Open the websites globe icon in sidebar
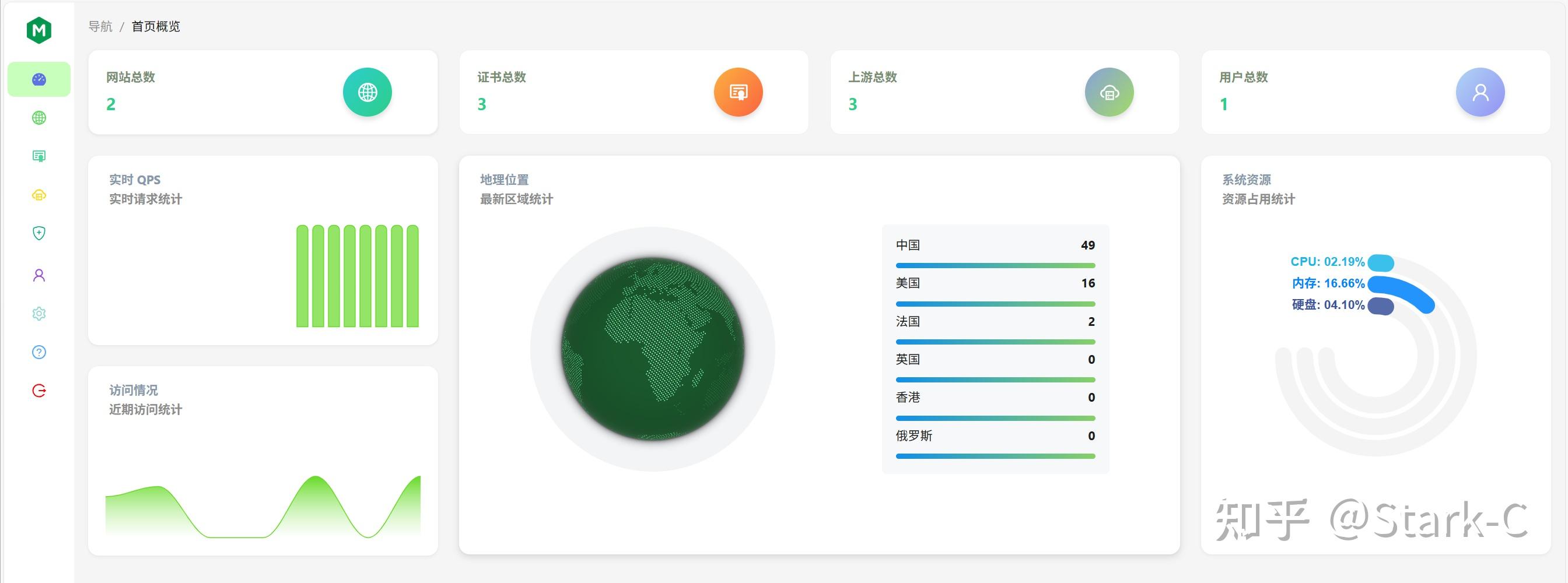The width and height of the screenshot is (1568, 583). (x=39, y=118)
